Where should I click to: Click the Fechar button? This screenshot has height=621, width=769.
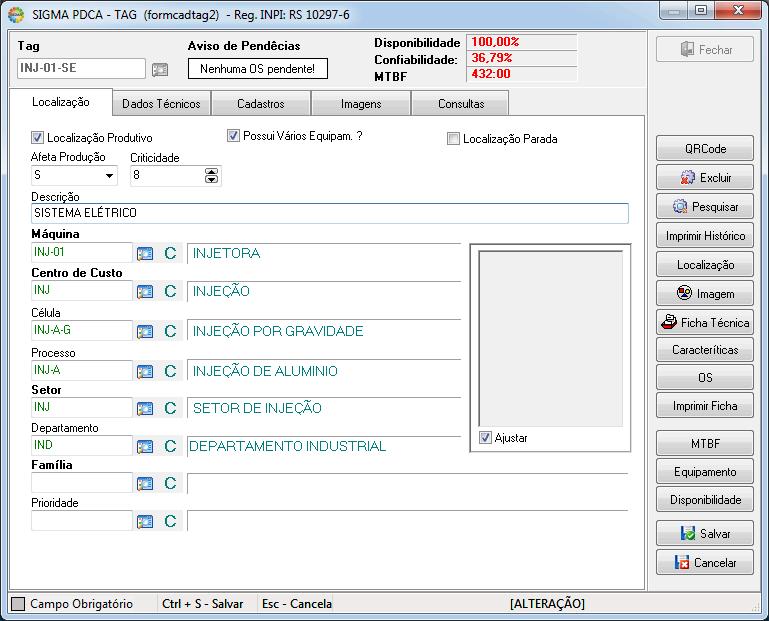[x=705, y=50]
